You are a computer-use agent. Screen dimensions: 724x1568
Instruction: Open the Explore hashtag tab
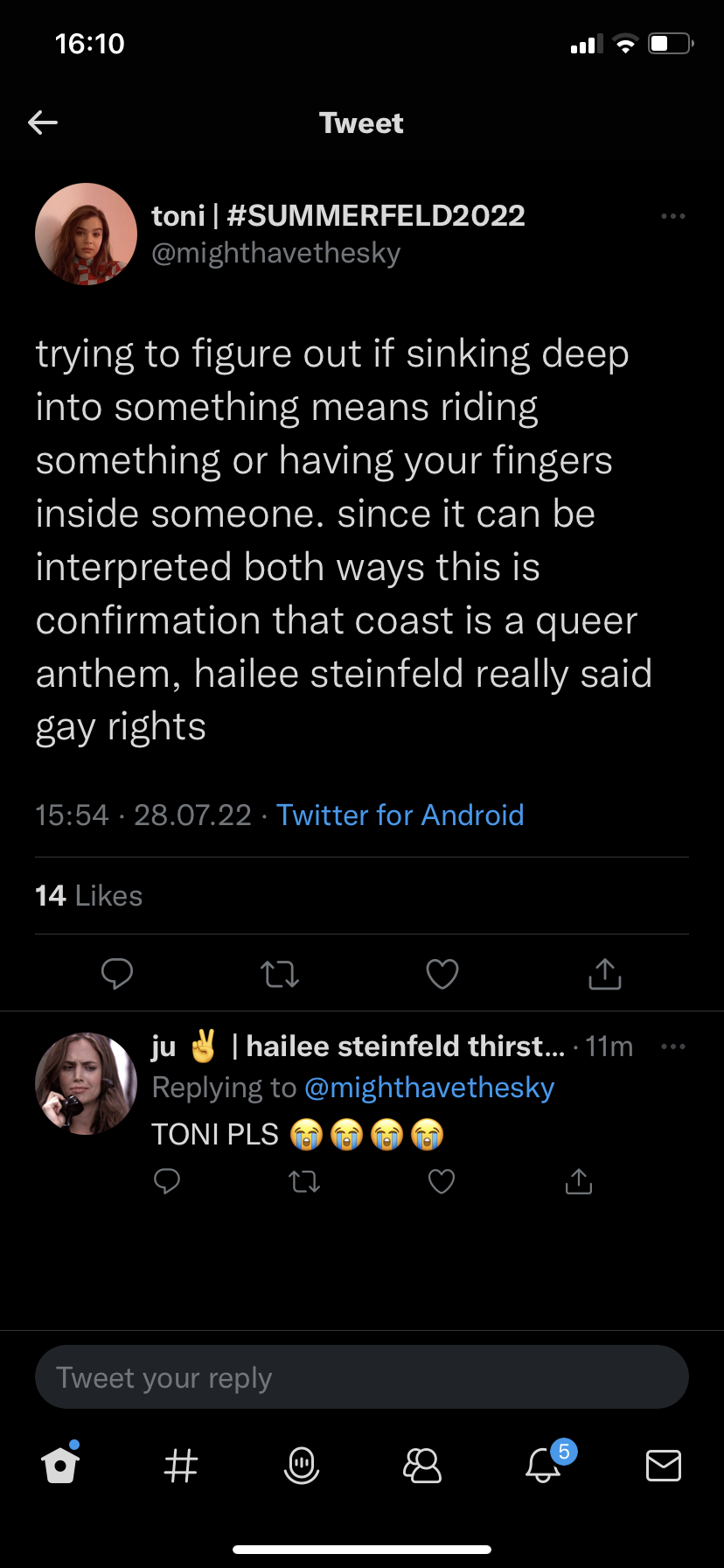pyautogui.click(x=181, y=1465)
